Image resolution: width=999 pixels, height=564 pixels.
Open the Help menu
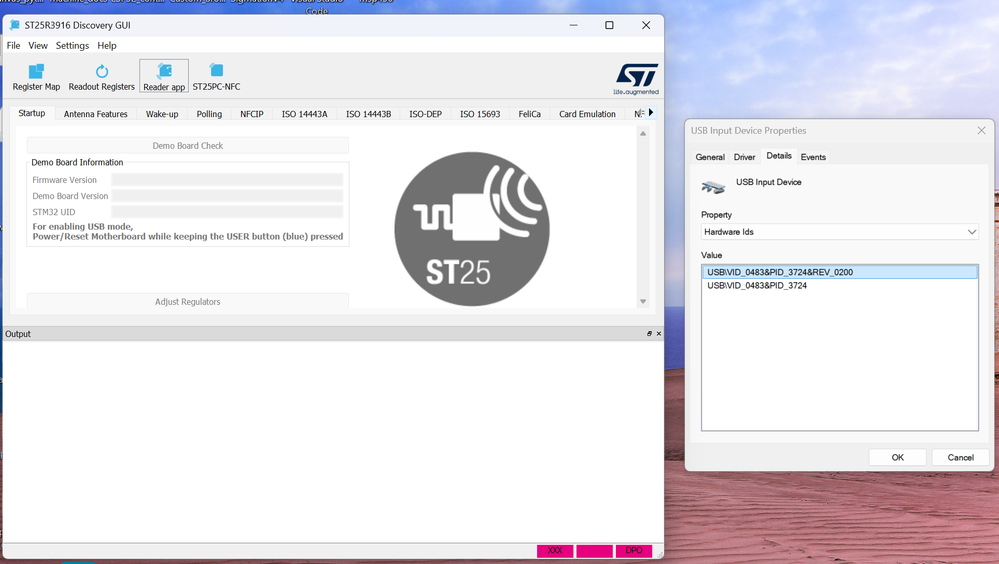pos(106,45)
